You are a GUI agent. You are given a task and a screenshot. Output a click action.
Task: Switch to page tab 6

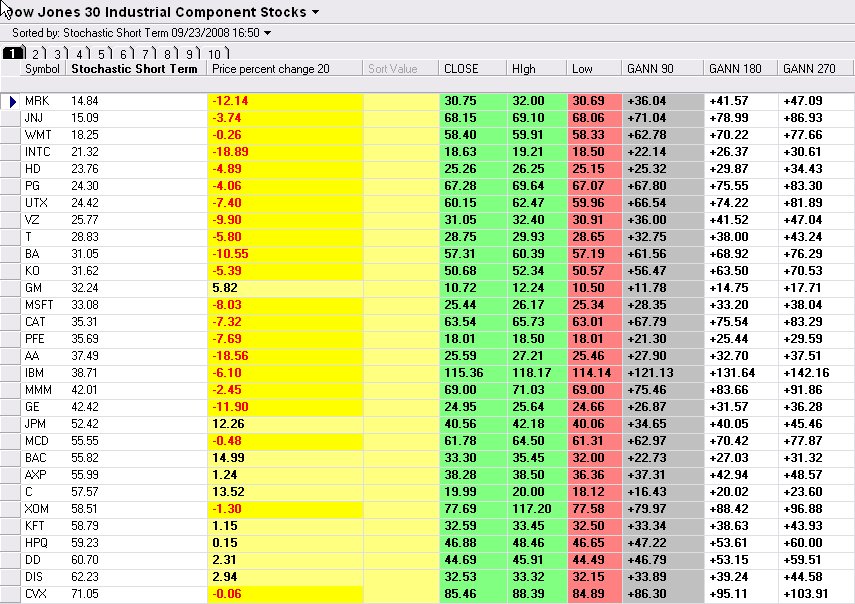124,53
